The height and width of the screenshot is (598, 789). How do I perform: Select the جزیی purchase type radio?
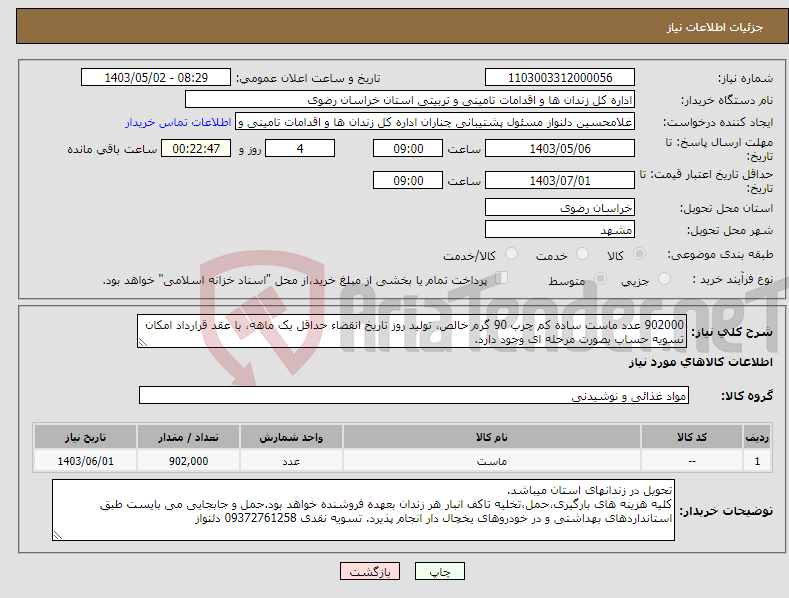point(664,279)
